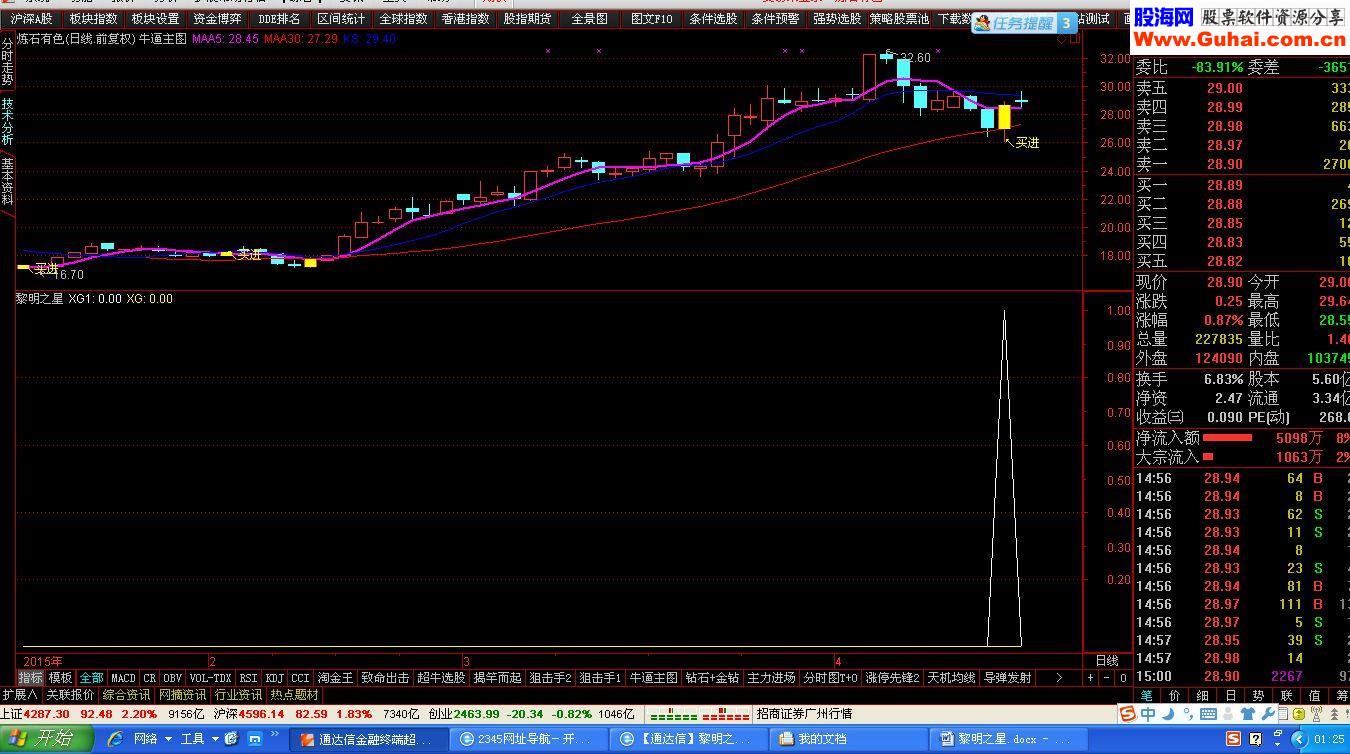
Task: Click the help question mark tray icon
Action: (1256, 739)
